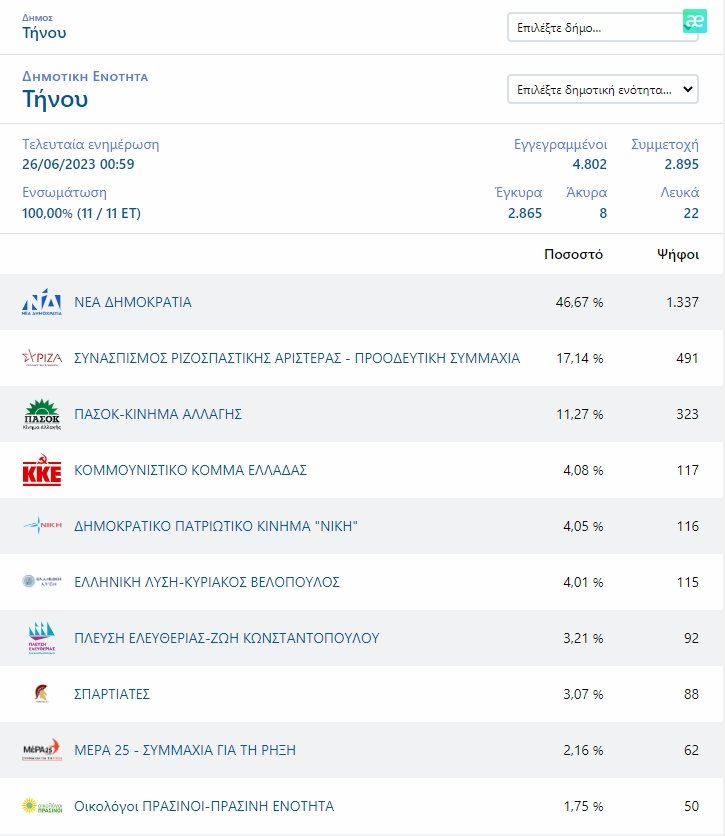Screen dimensions: 725x836
Task: Click the teal æ extension icon
Action: [x=694, y=22]
